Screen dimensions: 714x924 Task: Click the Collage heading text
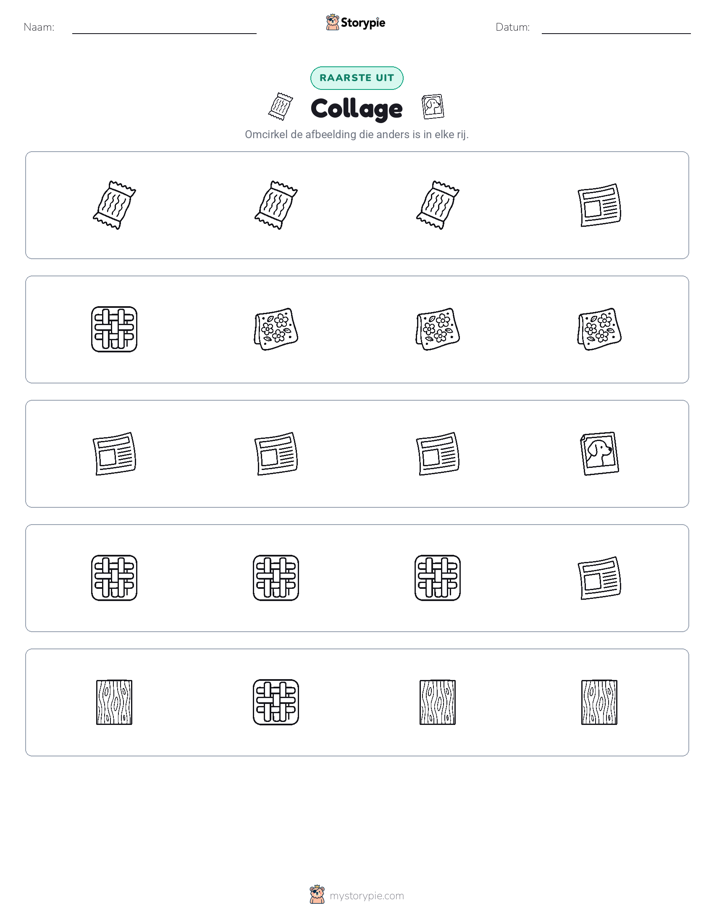pos(357,109)
